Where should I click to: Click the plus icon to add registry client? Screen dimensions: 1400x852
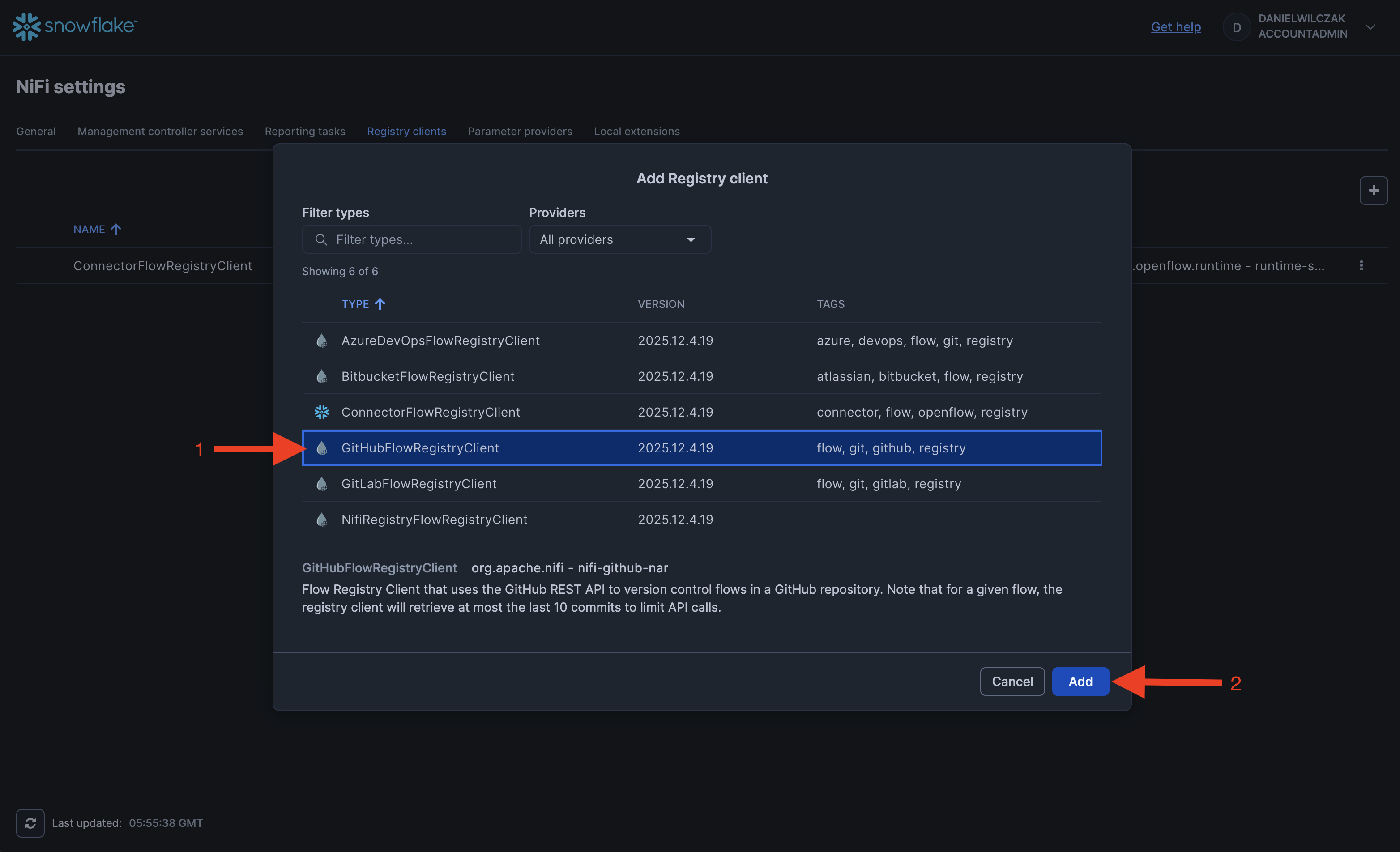click(x=1373, y=190)
